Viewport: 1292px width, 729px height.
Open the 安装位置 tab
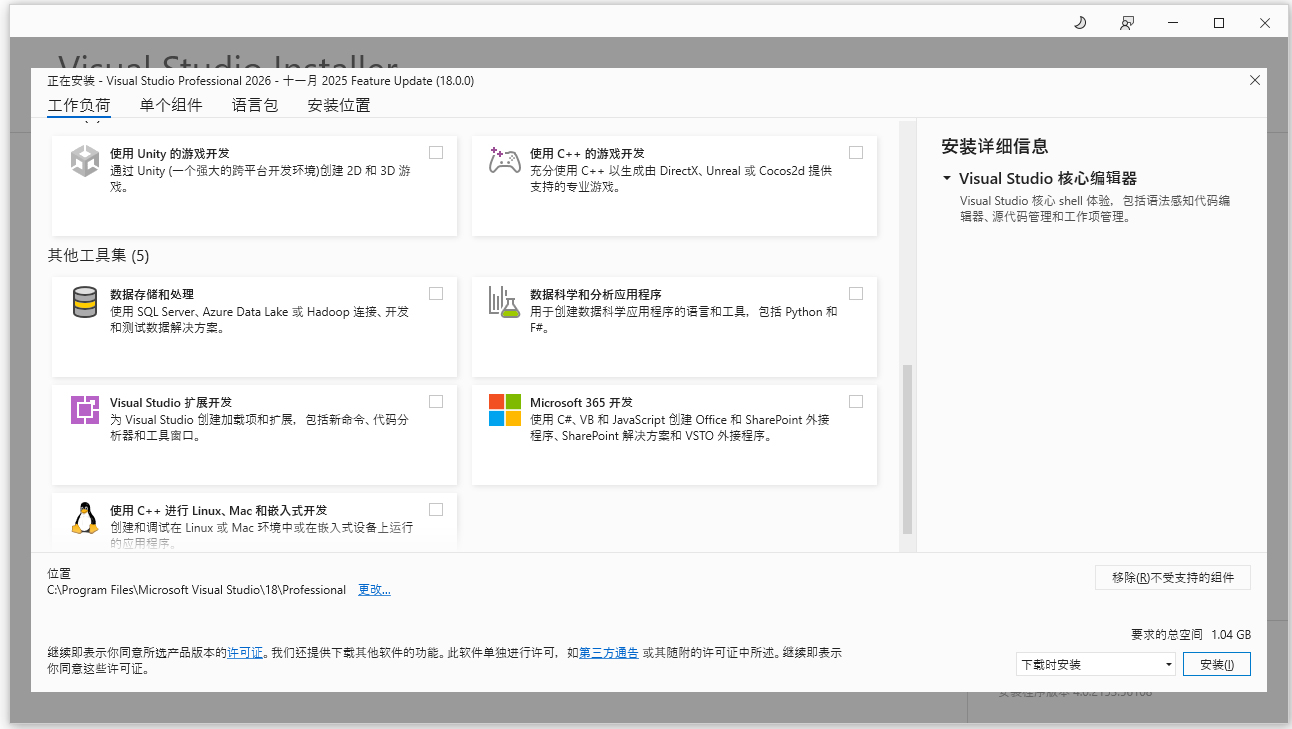click(x=339, y=105)
